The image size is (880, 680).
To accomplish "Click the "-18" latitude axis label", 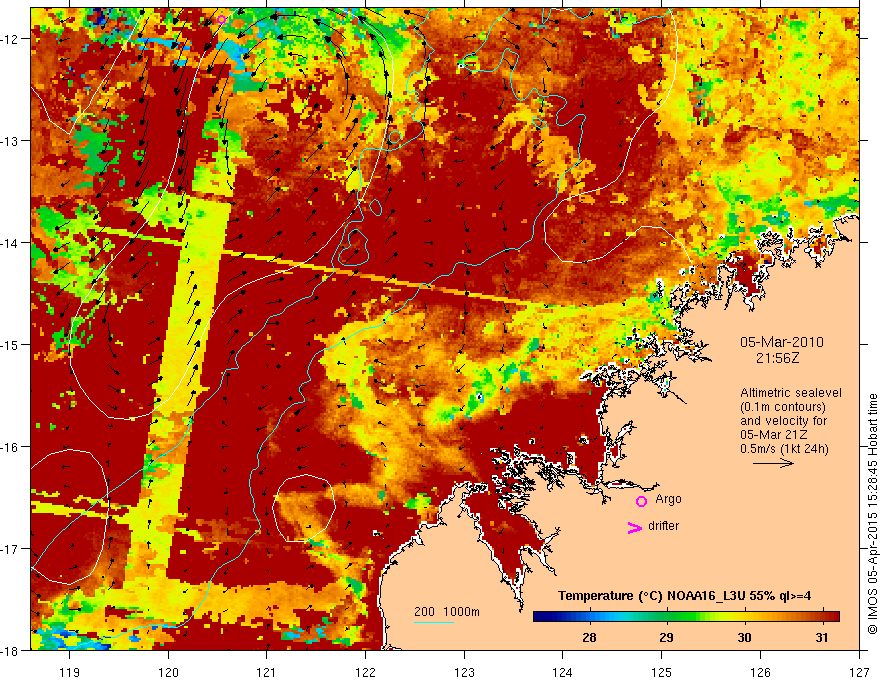I will (10, 650).
